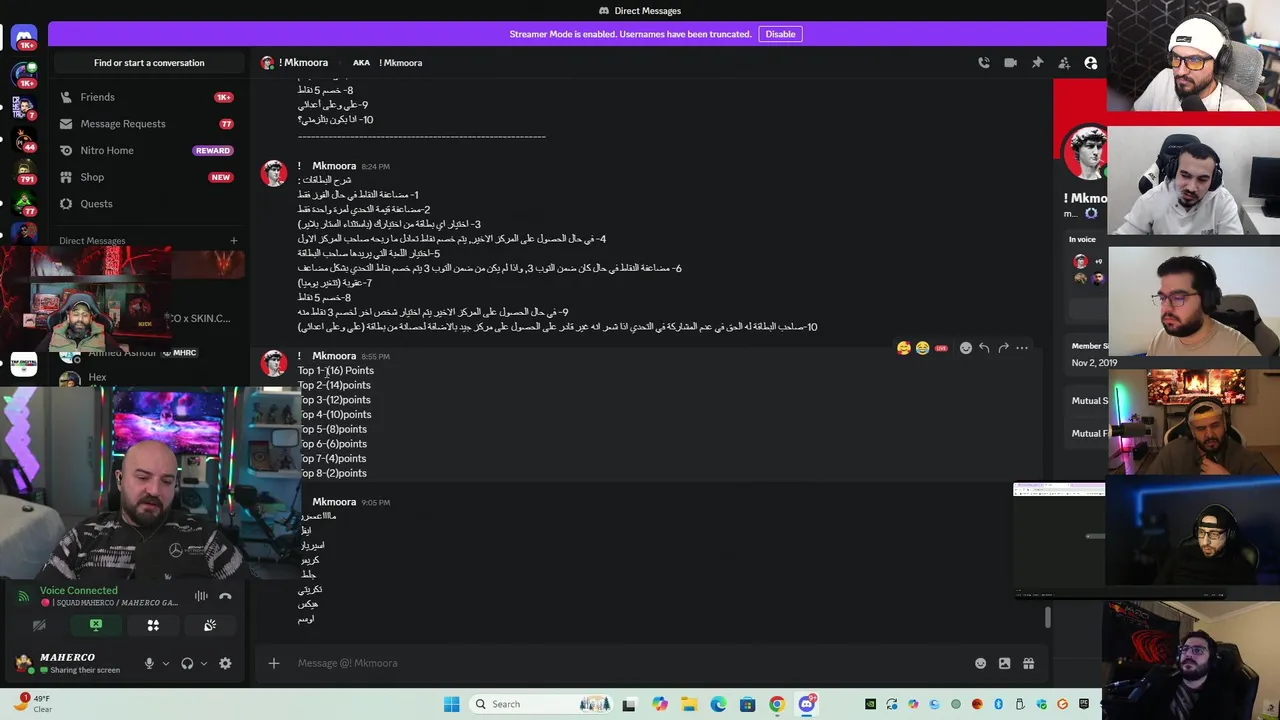
Task: Open Google Chrome from taskbar
Action: (x=777, y=704)
